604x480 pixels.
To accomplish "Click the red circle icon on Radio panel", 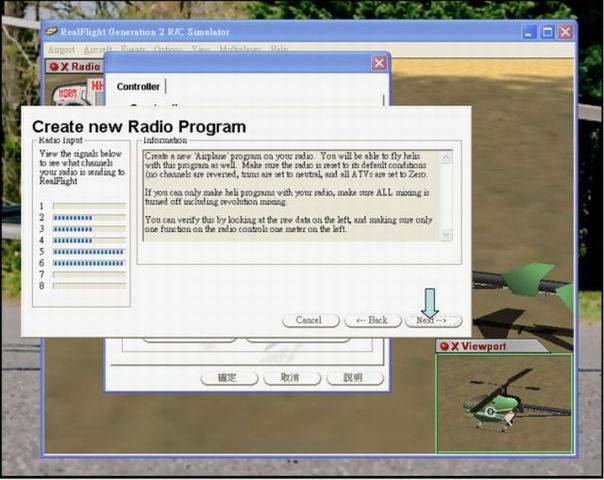I will click(x=54, y=67).
